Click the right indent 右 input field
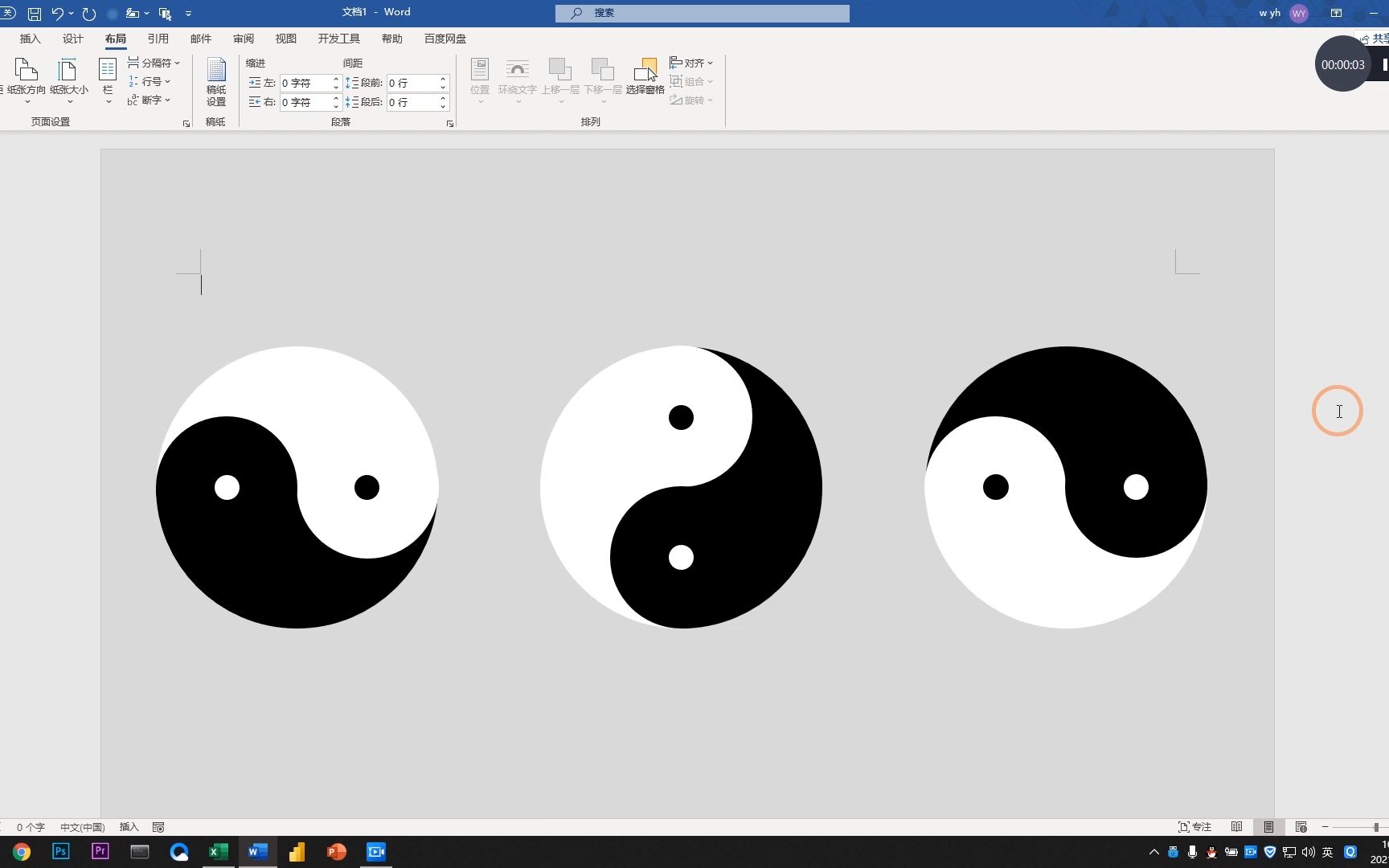The width and height of the screenshot is (1389, 868). coord(305,102)
